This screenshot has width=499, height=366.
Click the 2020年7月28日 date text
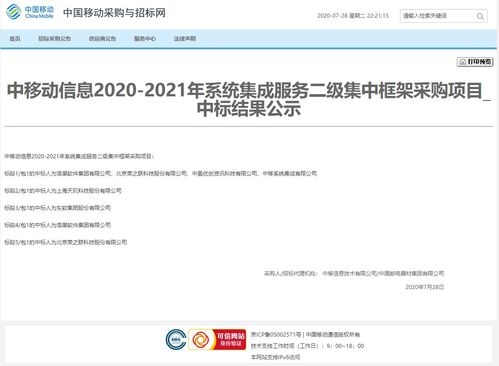point(425,287)
